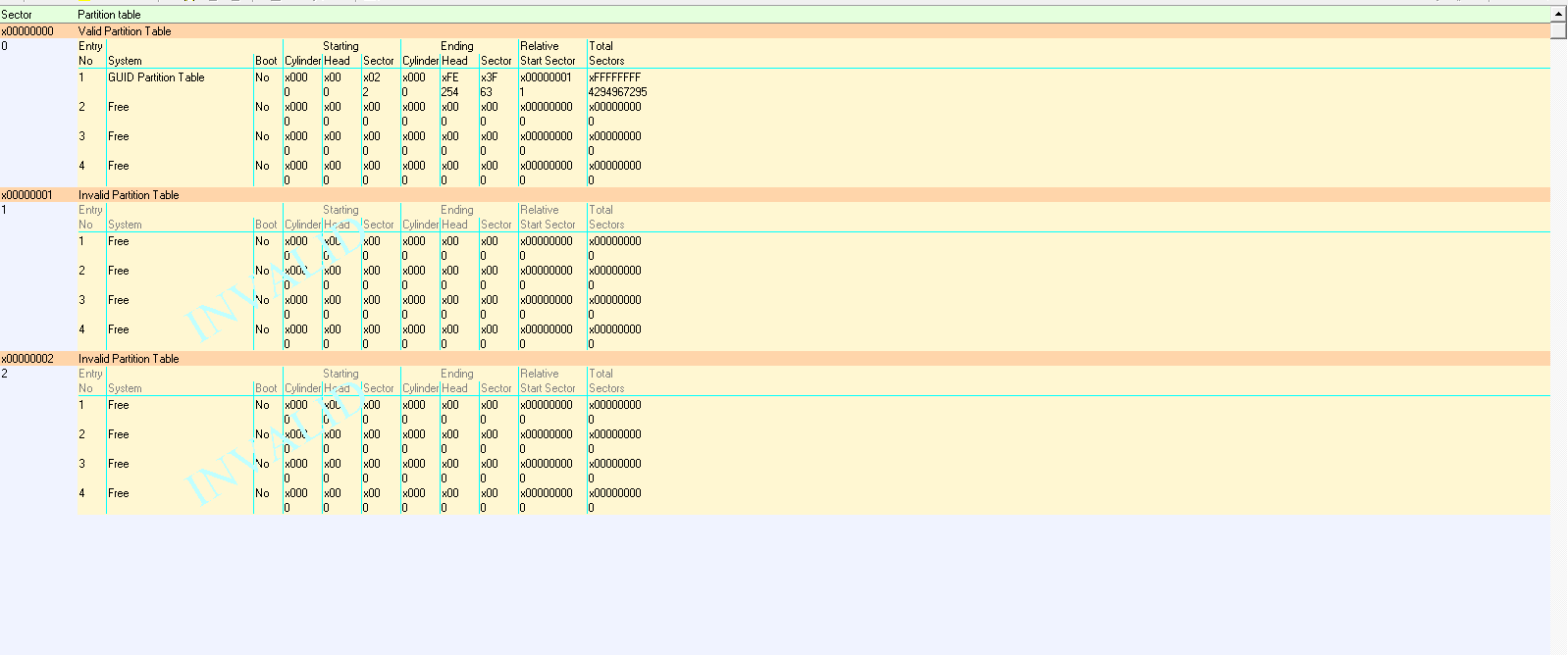Screen dimensions: 1568x655
Task: Click the xFFFFFFFF total sectors value
Action: [x=615, y=77]
